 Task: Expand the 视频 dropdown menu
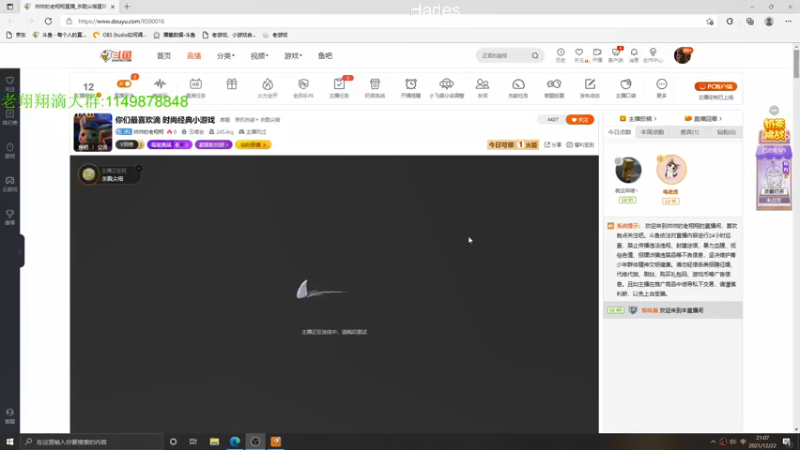point(259,56)
